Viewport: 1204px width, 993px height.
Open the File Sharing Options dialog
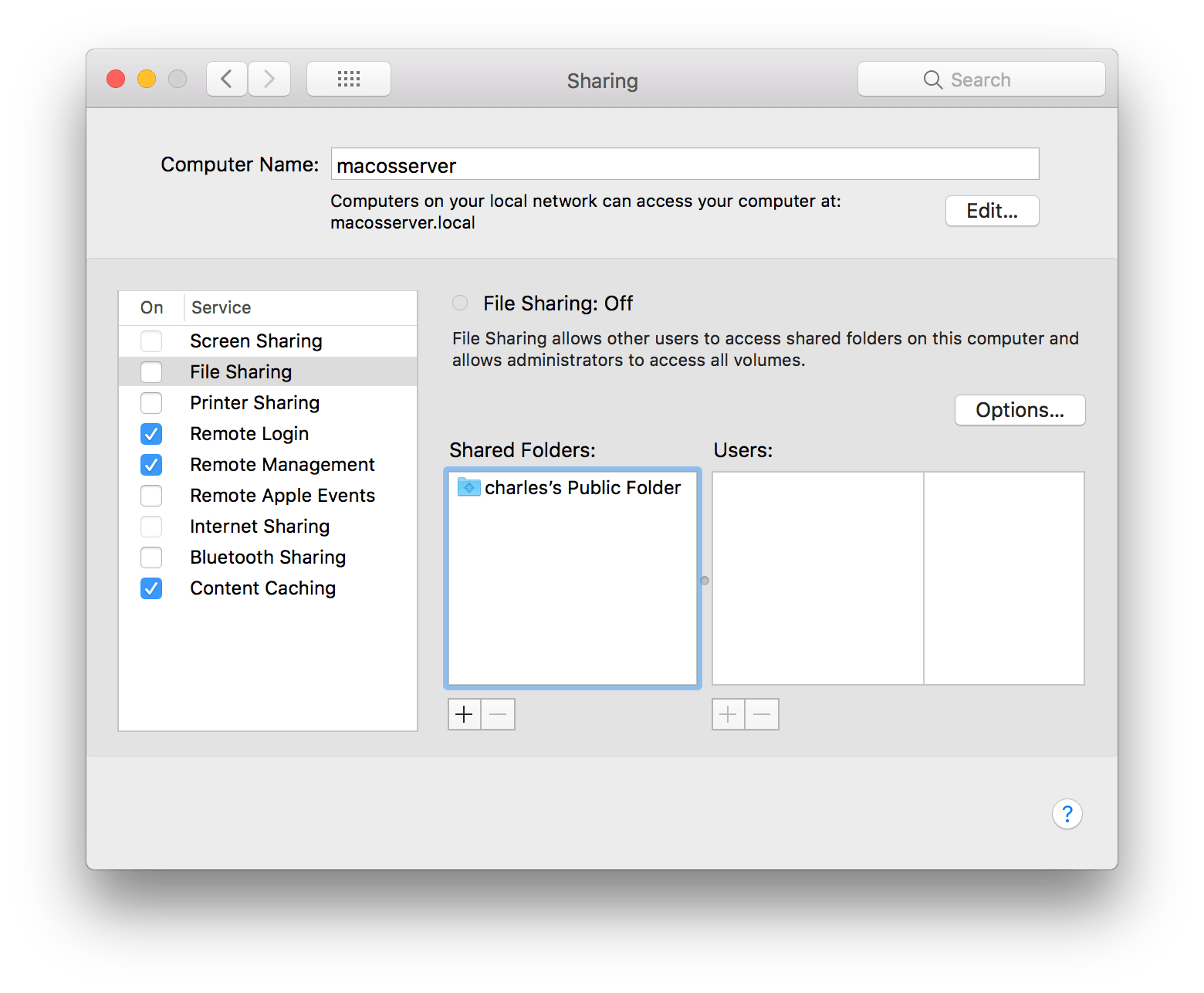tap(1020, 410)
